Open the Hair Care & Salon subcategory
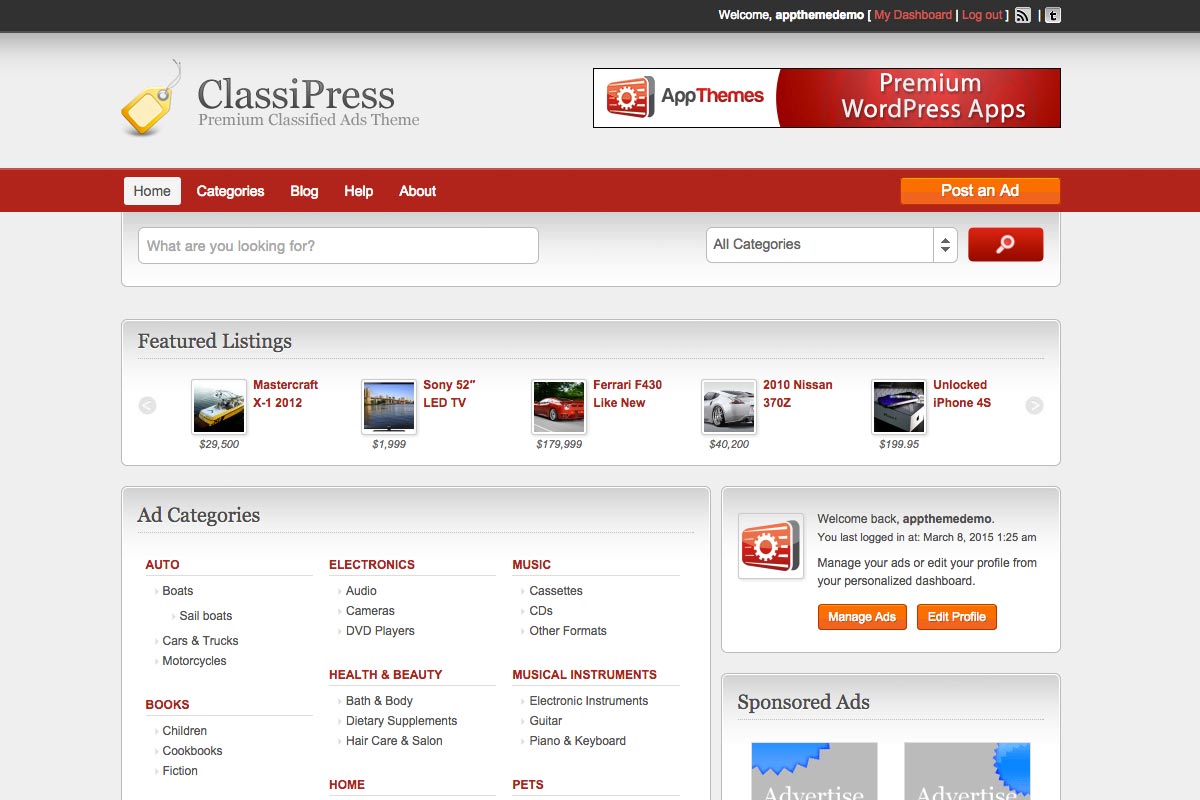Screen dimensions: 1200x800 (x=394, y=741)
